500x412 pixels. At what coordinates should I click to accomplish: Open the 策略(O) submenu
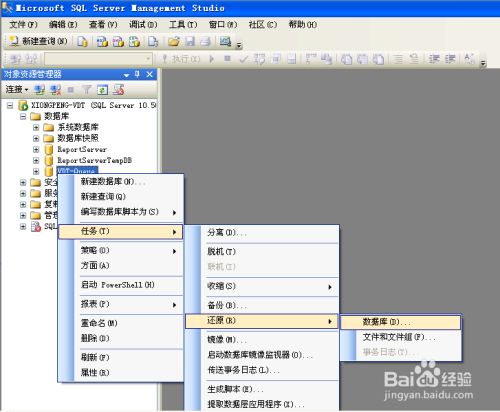click(x=121, y=251)
